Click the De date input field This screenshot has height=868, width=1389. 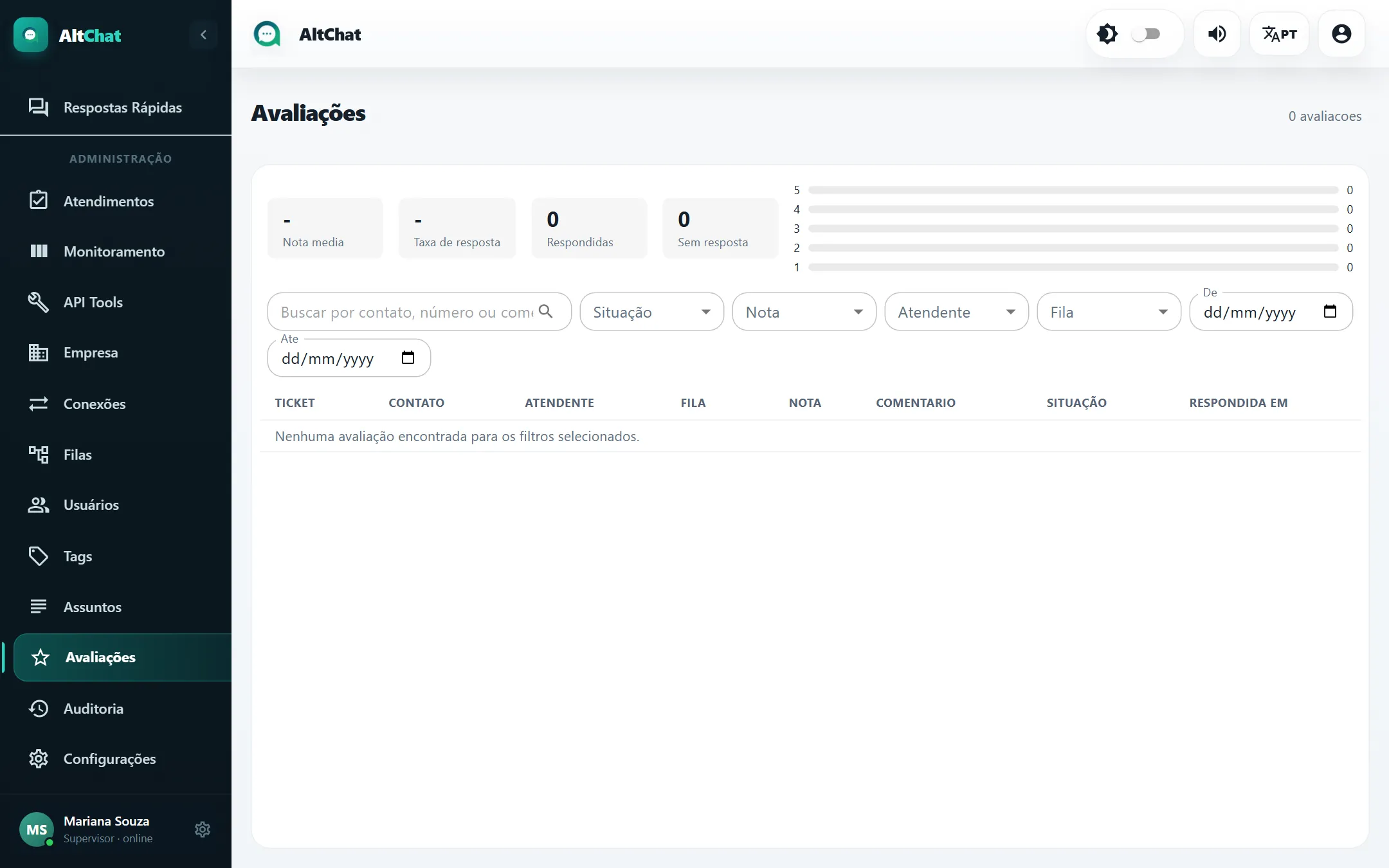coord(1271,312)
